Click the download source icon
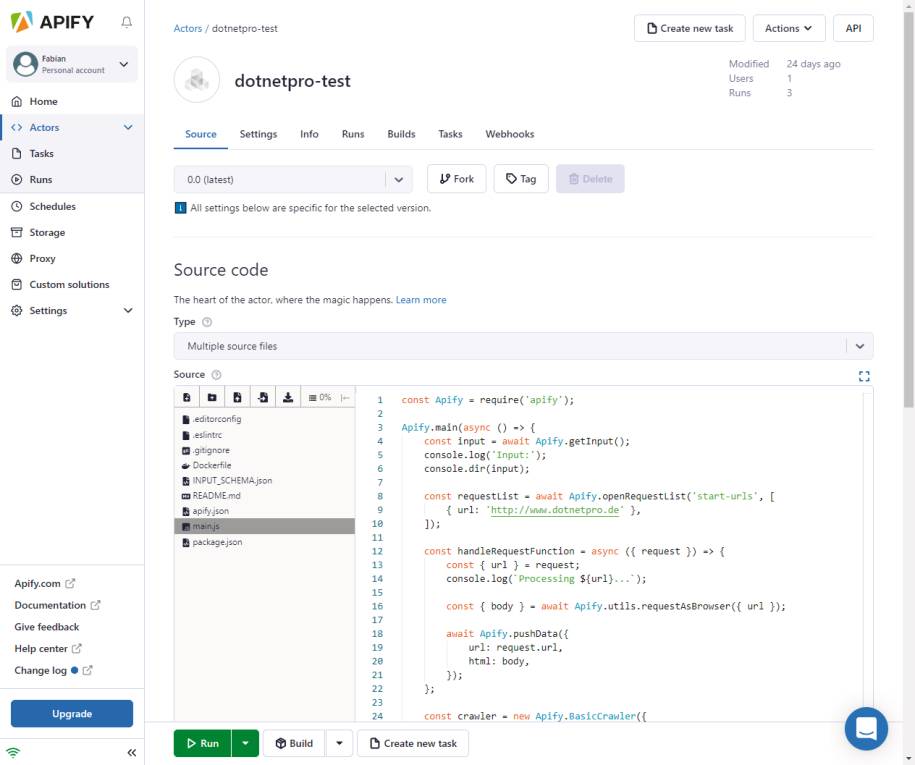The image size is (915, 765). 288,397
